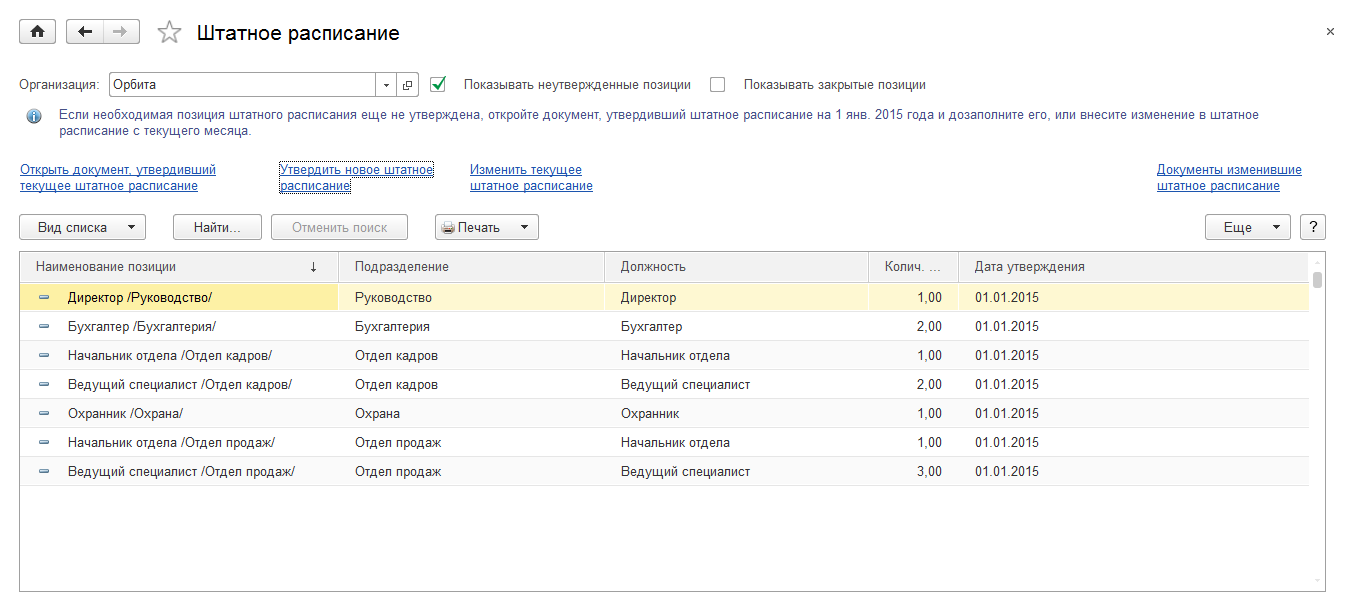This screenshot has width=1352, height=606.
Task: Open help with the question mark button
Action: (x=1312, y=227)
